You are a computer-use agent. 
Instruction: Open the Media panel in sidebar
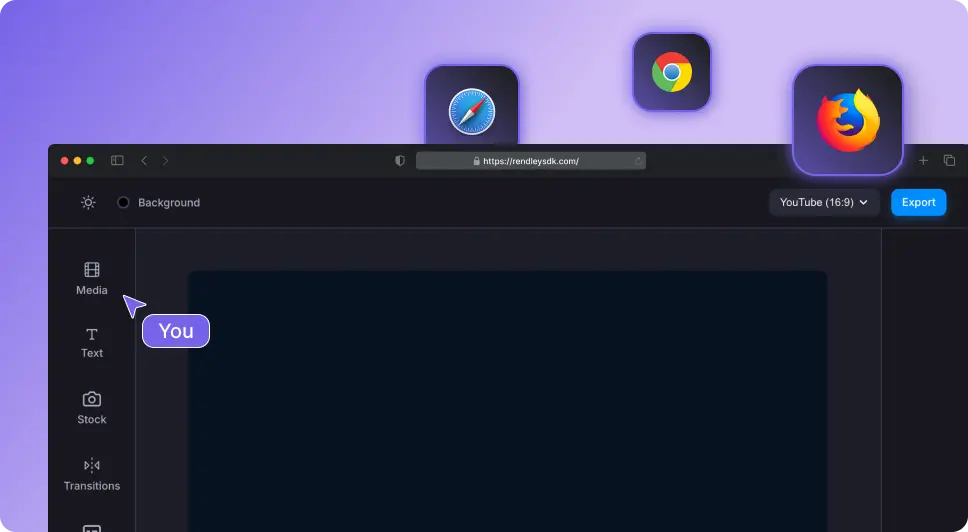(92, 278)
